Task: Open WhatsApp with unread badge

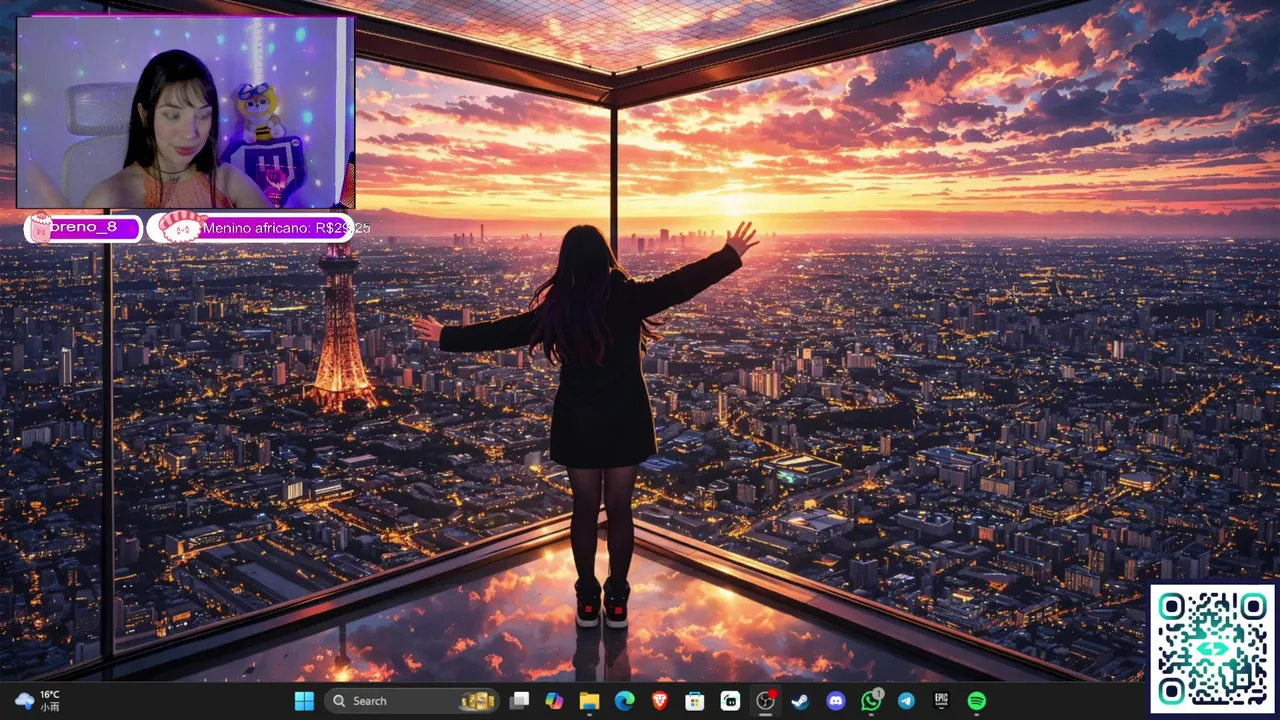Action: pyautogui.click(x=871, y=701)
